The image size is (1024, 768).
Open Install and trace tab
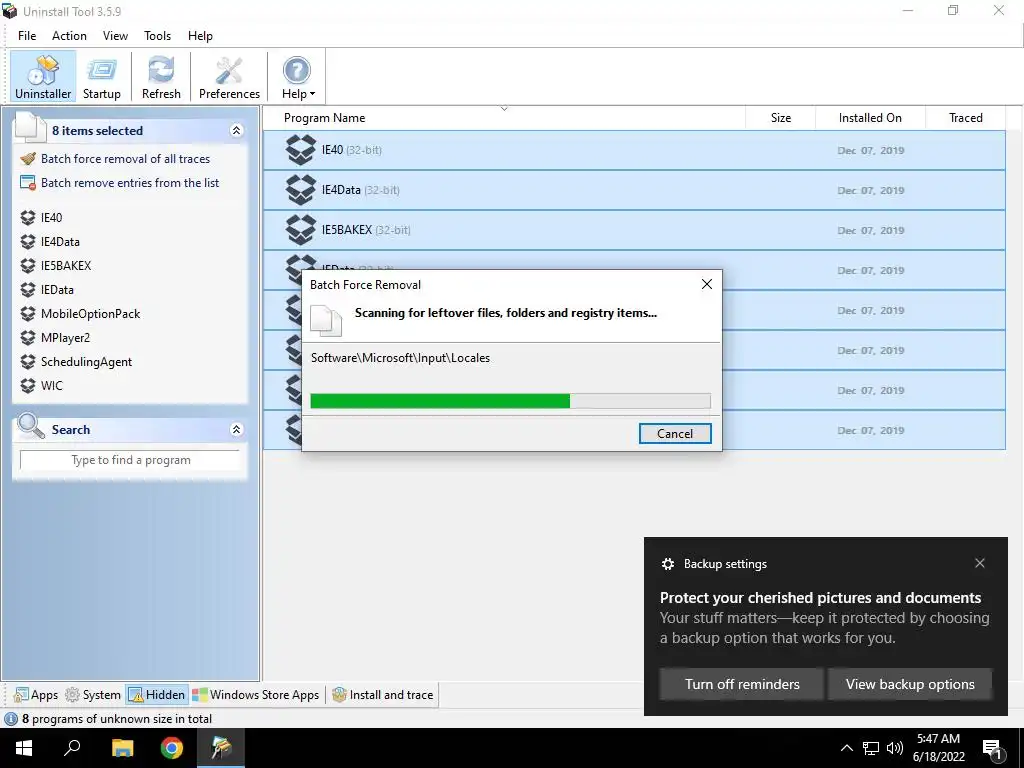click(383, 695)
